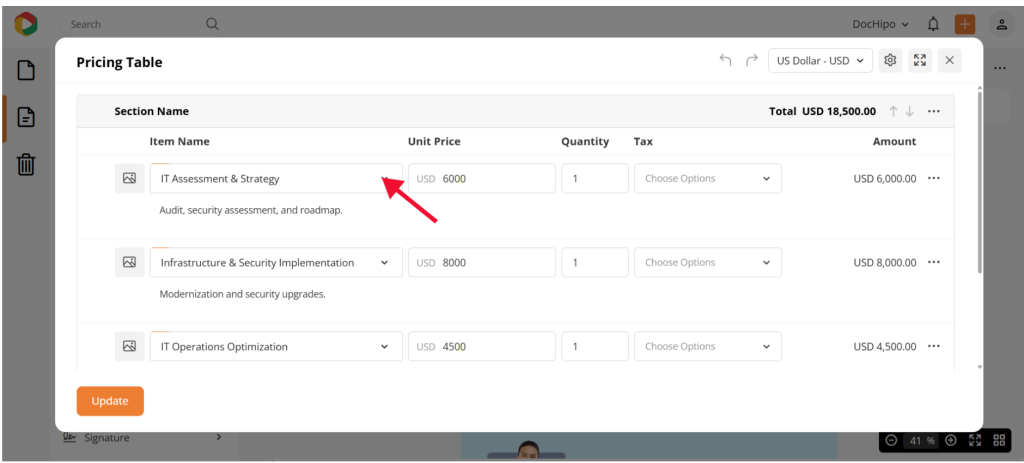Move section down with the down arrow
The height and width of the screenshot is (463, 1024).
(910, 111)
